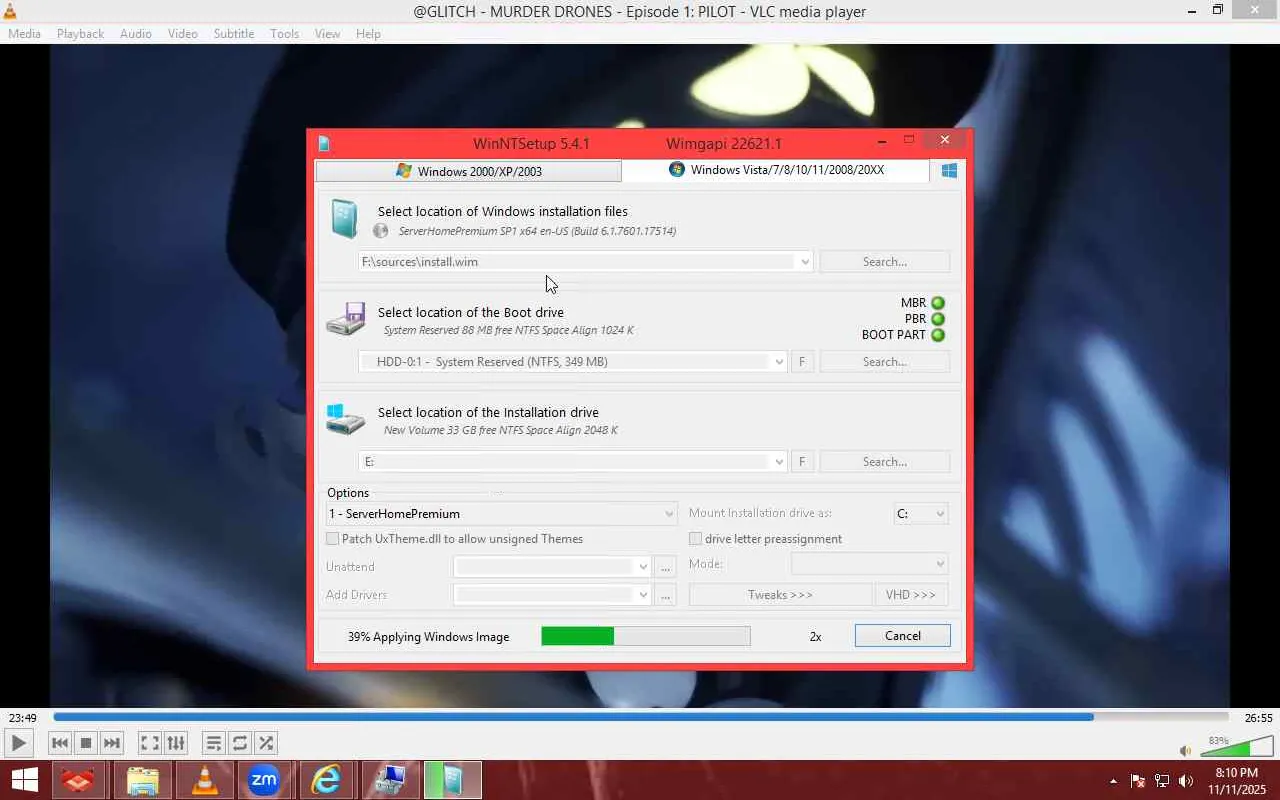Click the F format button for Boot drive
Screen dimensions: 1280x800
click(802, 362)
